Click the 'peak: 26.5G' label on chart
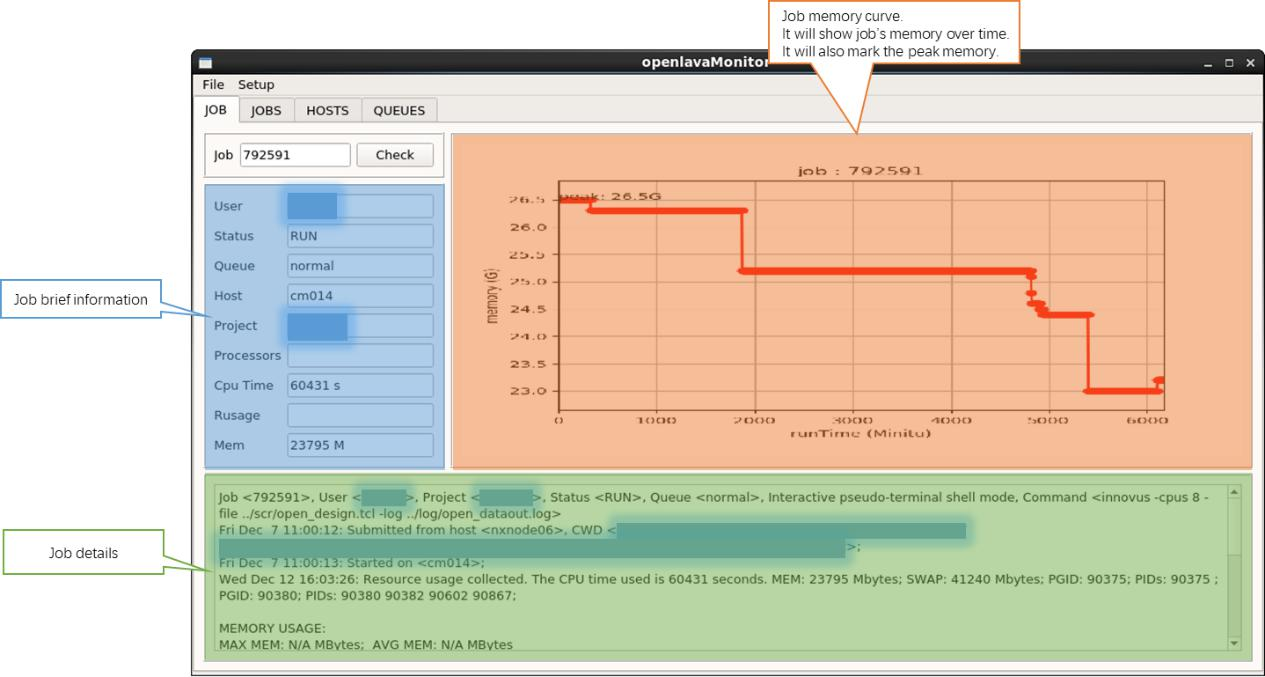1265x677 pixels. pos(611,196)
